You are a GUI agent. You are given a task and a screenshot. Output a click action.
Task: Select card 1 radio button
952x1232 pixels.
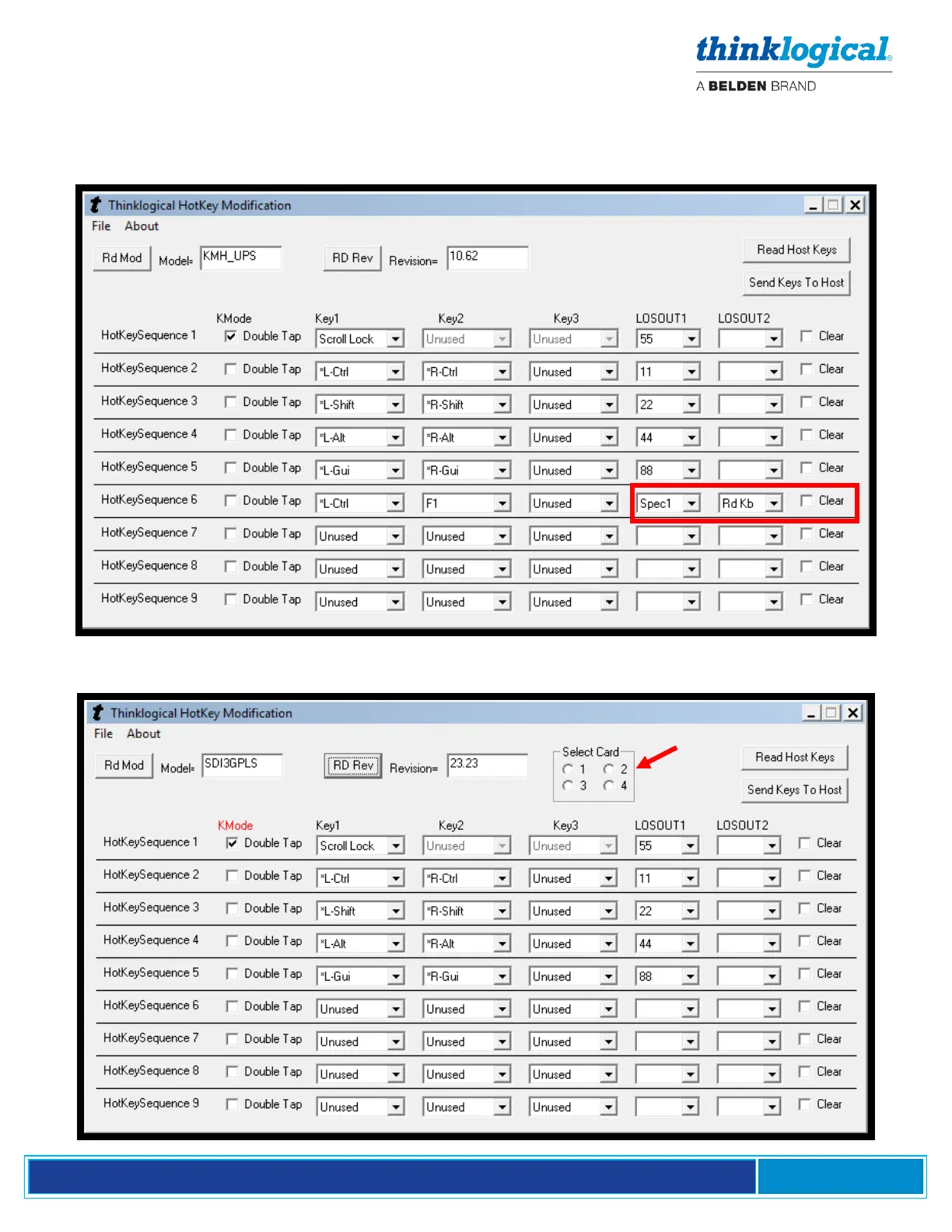point(569,768)
